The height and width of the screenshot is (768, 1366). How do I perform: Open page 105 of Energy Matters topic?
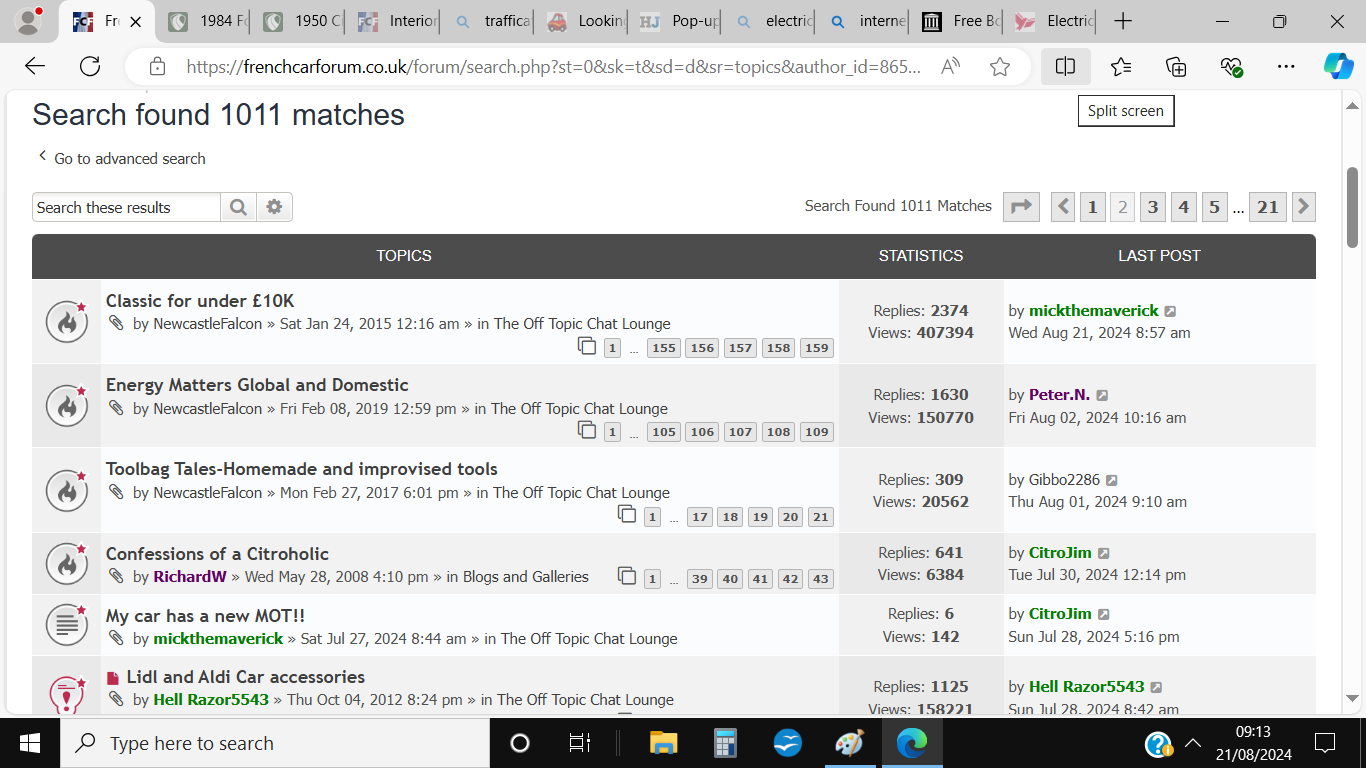point(663,432)
